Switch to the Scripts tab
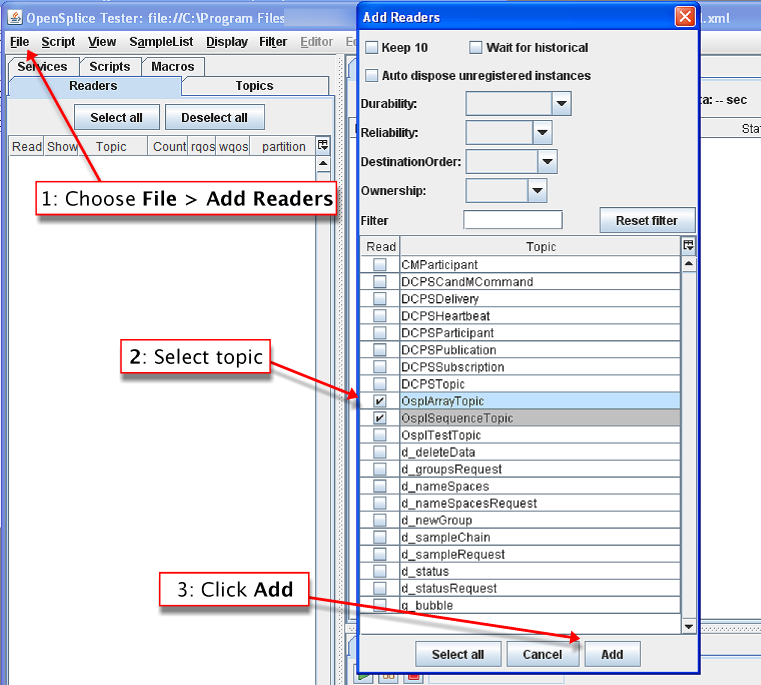 pos(110,67)
